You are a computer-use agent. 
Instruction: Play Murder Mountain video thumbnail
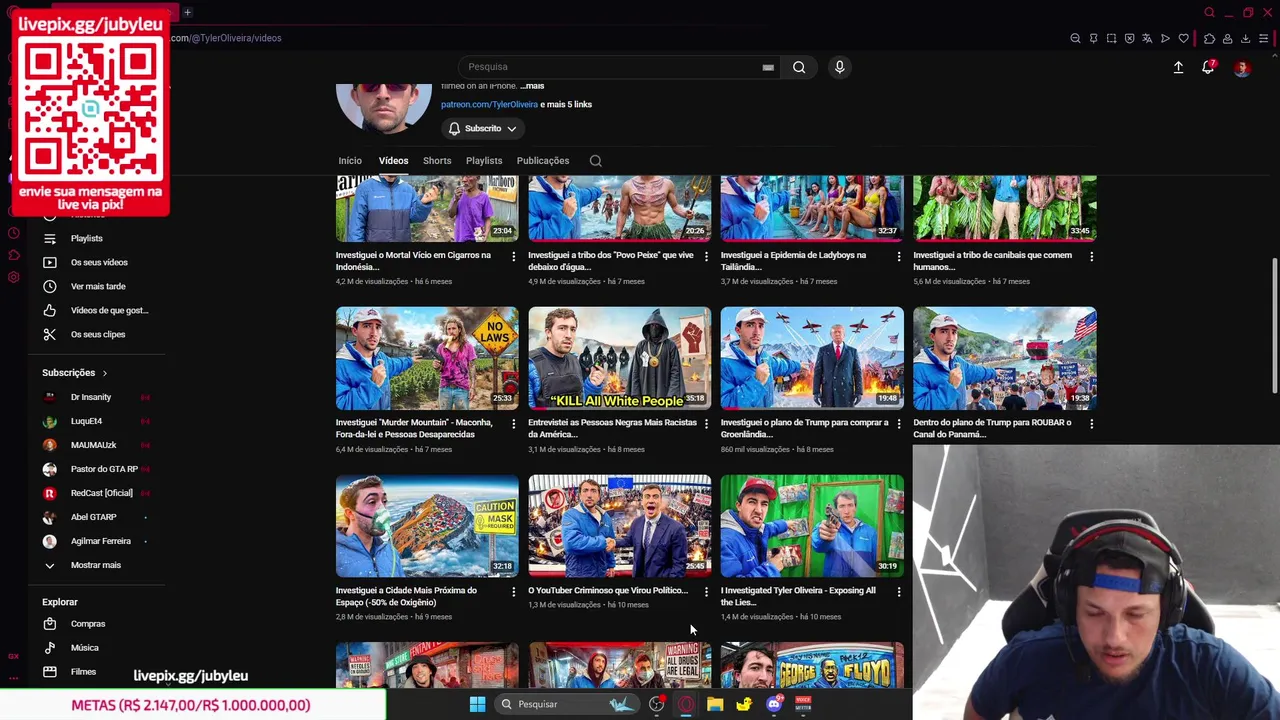tap(427, 358)
